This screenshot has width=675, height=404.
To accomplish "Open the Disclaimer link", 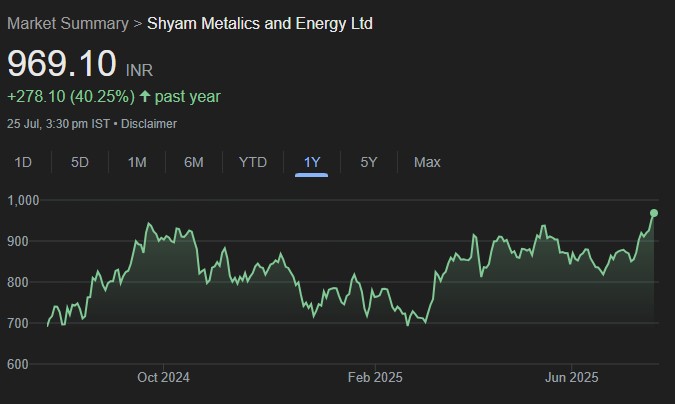I will coord(150,124).
